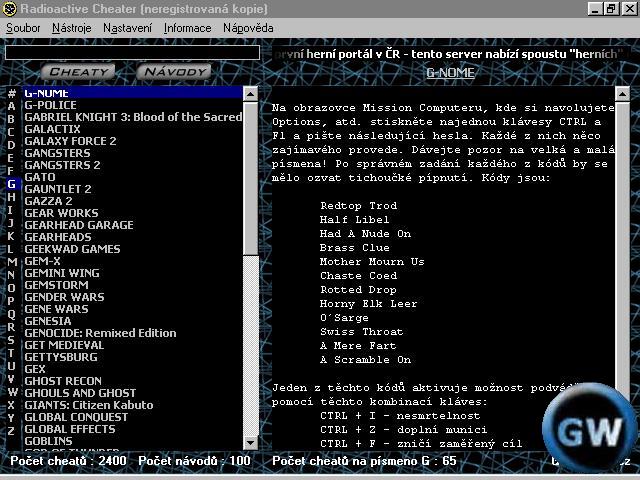Select index letter Q
The width and height of the screenshot is (640, 480).
(11, 314)
